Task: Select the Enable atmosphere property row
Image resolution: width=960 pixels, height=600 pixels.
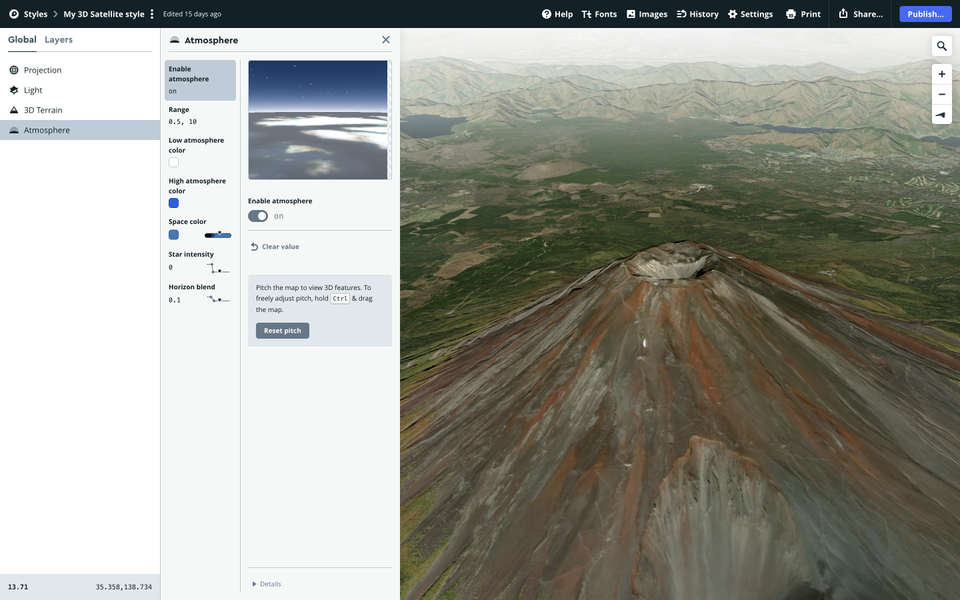Action: (200, 80)
